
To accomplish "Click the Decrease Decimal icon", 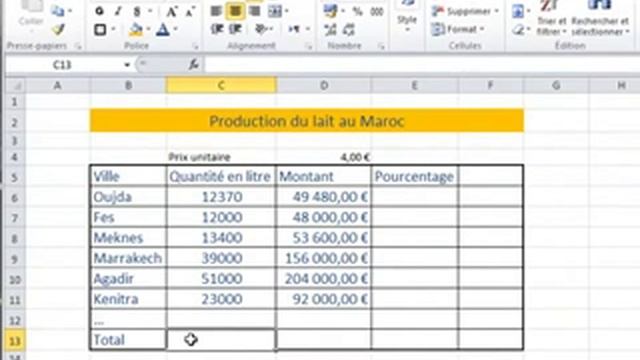I will [x=349, y=29].
